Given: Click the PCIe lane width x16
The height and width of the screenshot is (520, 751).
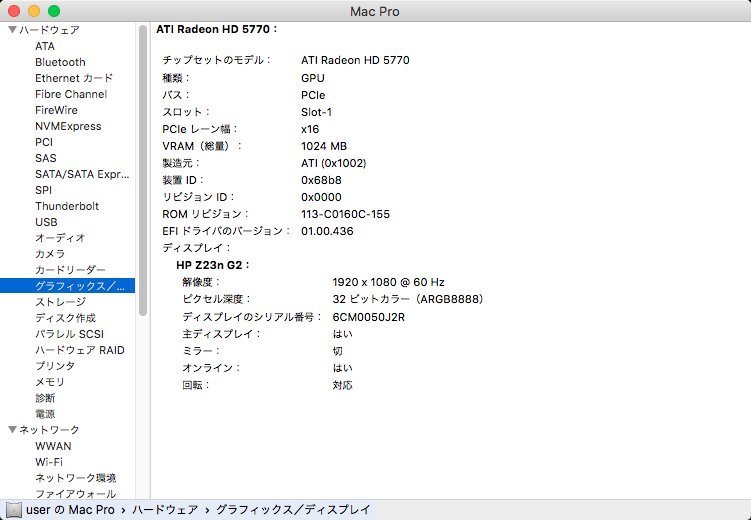Looking at the screenshot, I should (x=310, y=129).
